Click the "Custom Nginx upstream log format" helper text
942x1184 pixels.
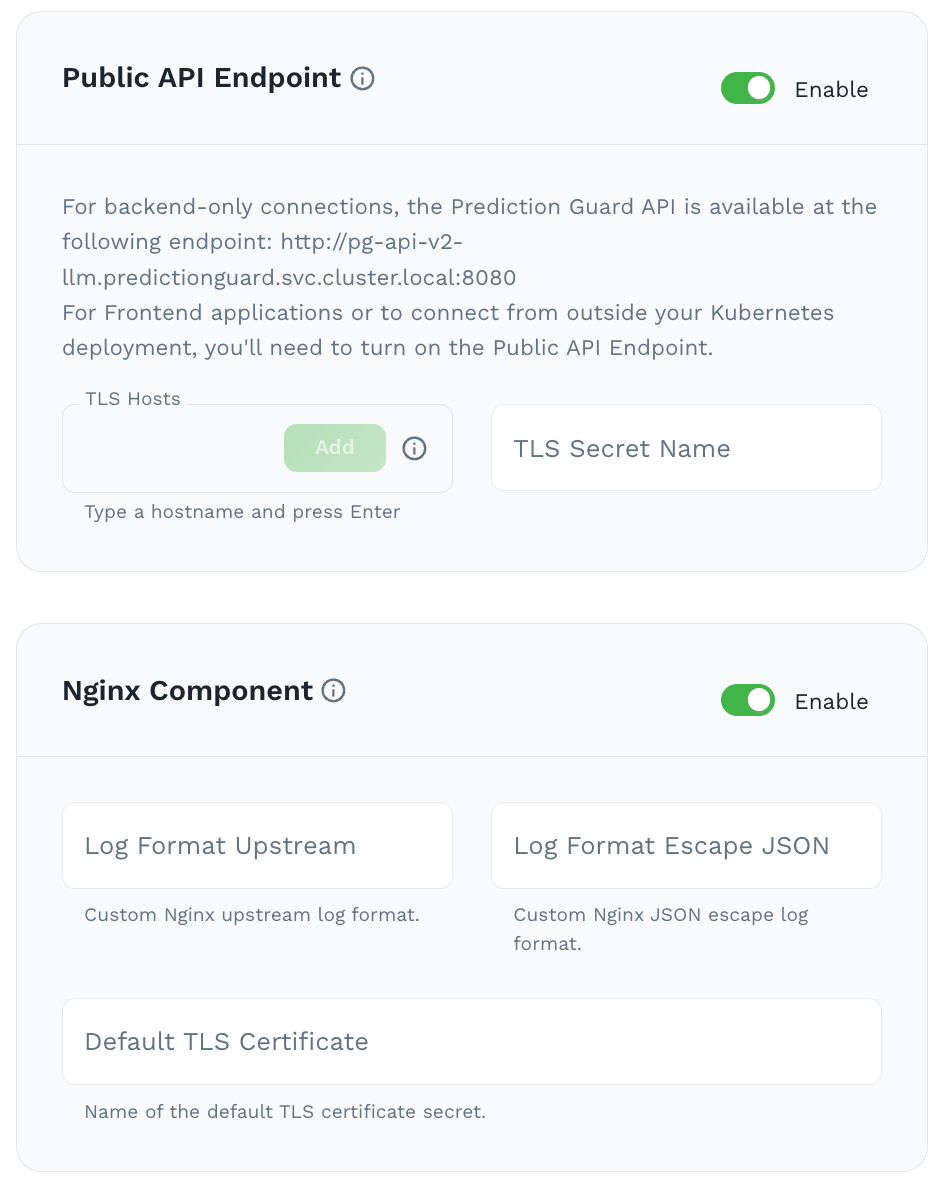coord(251,915)
